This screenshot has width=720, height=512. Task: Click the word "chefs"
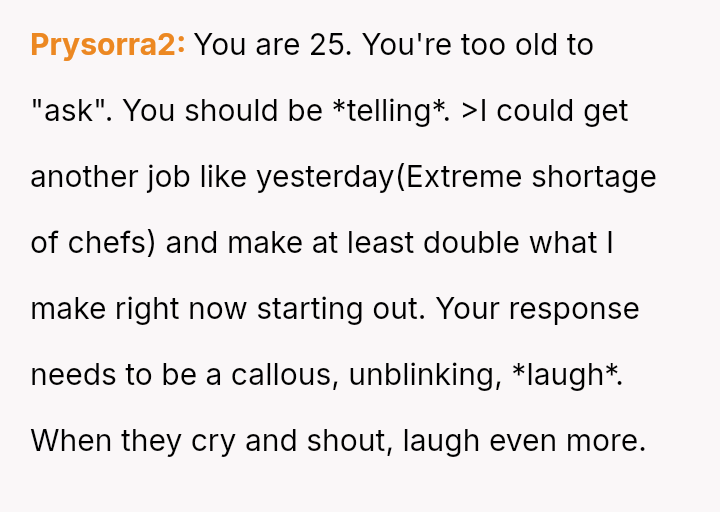pos(110,243)
